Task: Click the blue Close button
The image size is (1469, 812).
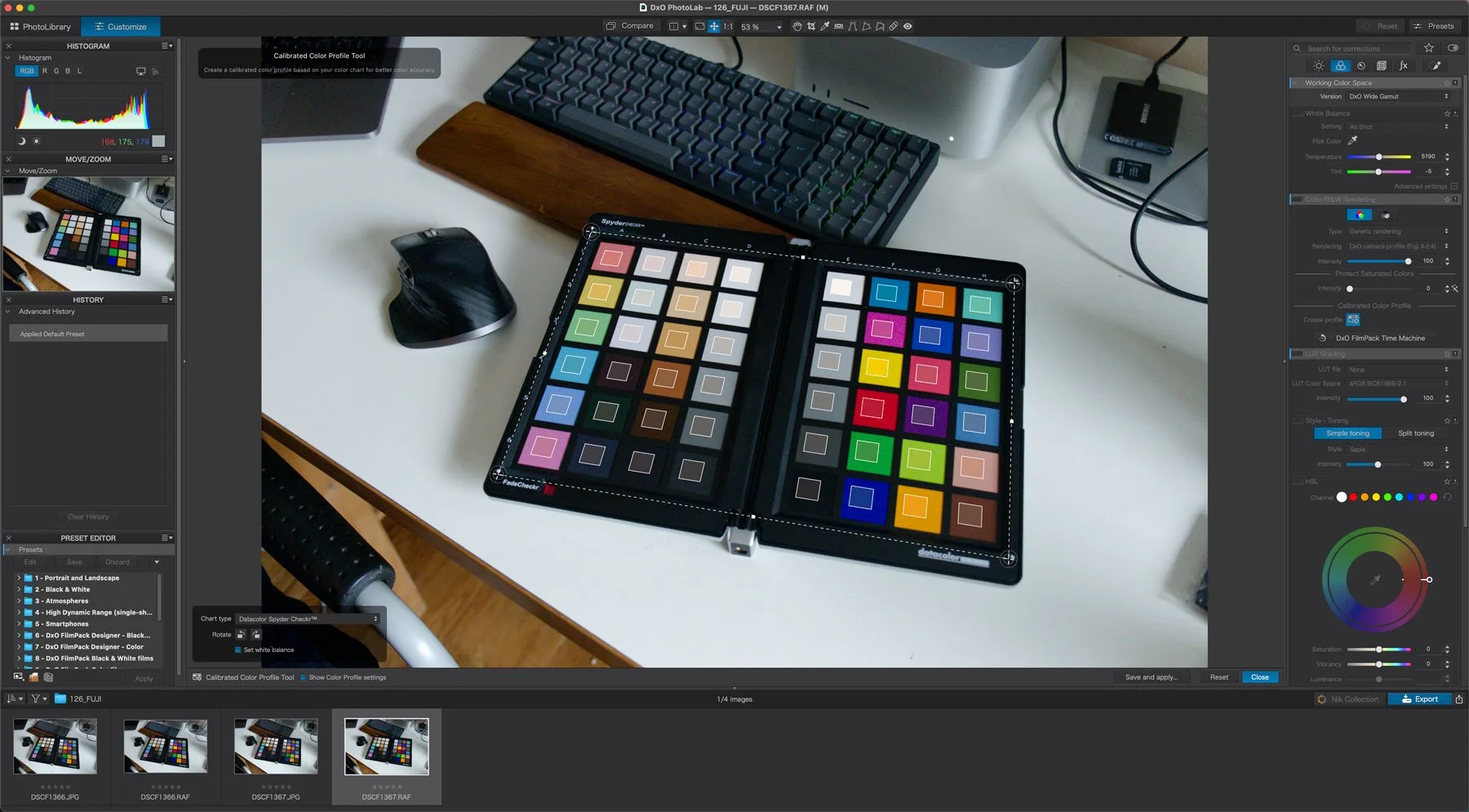Action: point(1260,677)
